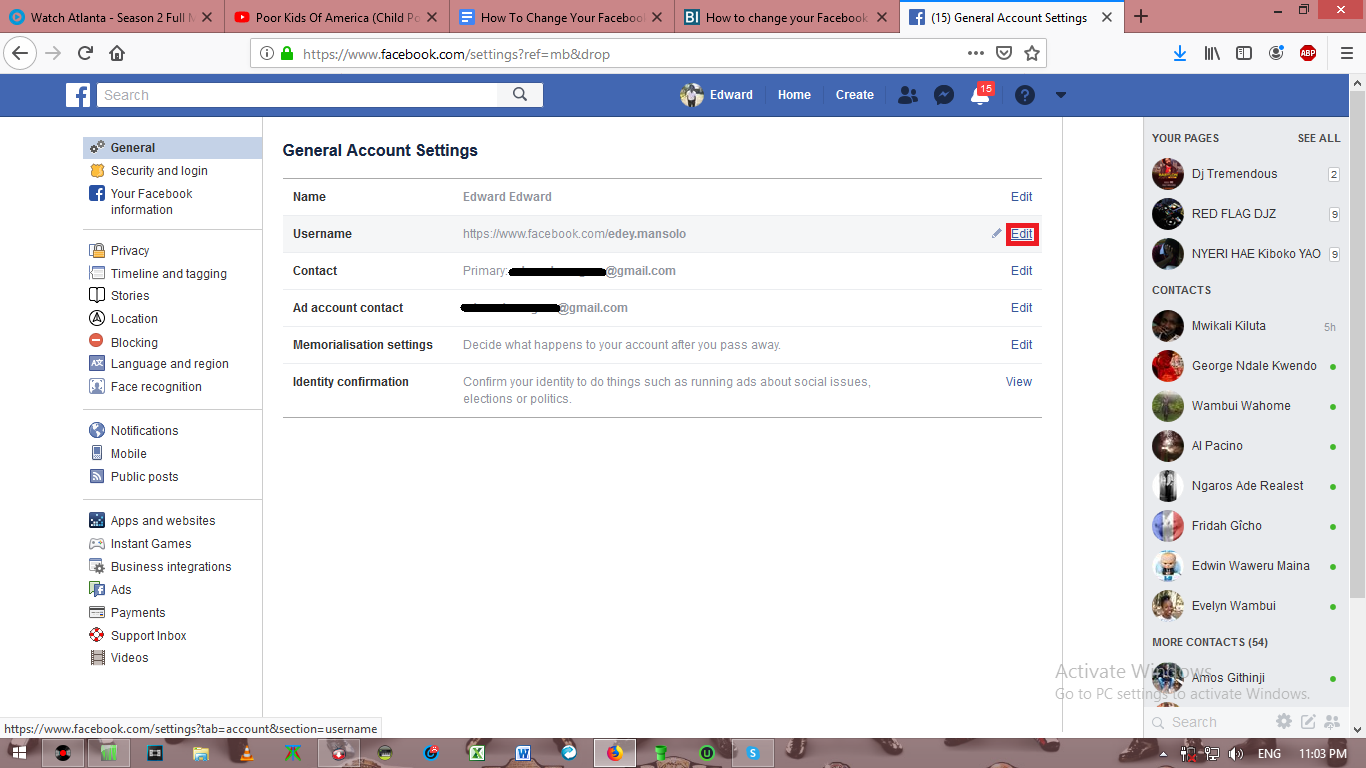Screen dimensions: 1366x768
Task: Click SEE ALL in Your Pages
Action: [x=1319, y=138]
